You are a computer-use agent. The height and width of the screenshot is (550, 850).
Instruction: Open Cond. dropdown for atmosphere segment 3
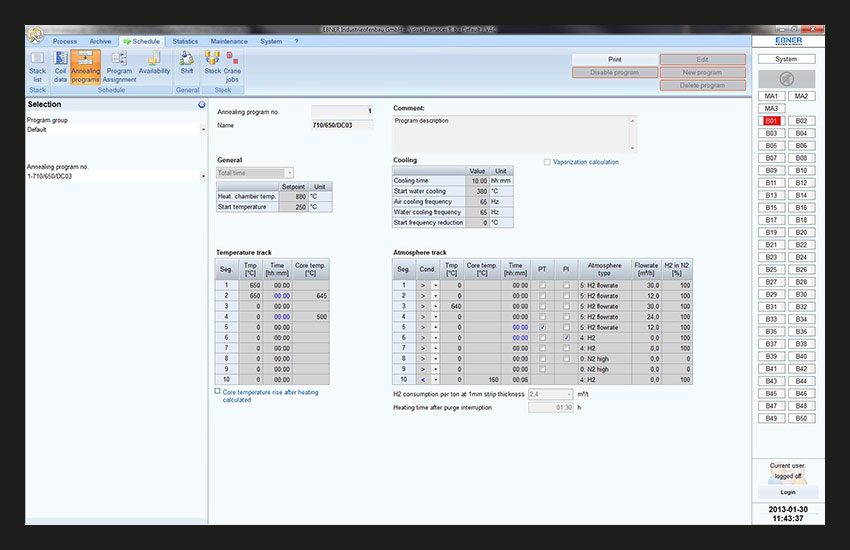(435, 306)
